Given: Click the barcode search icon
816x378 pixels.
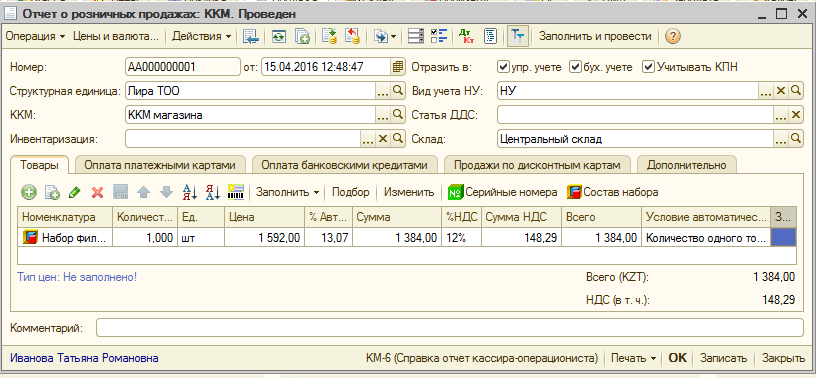Looking at the screenshot, I should coord(236,192).
